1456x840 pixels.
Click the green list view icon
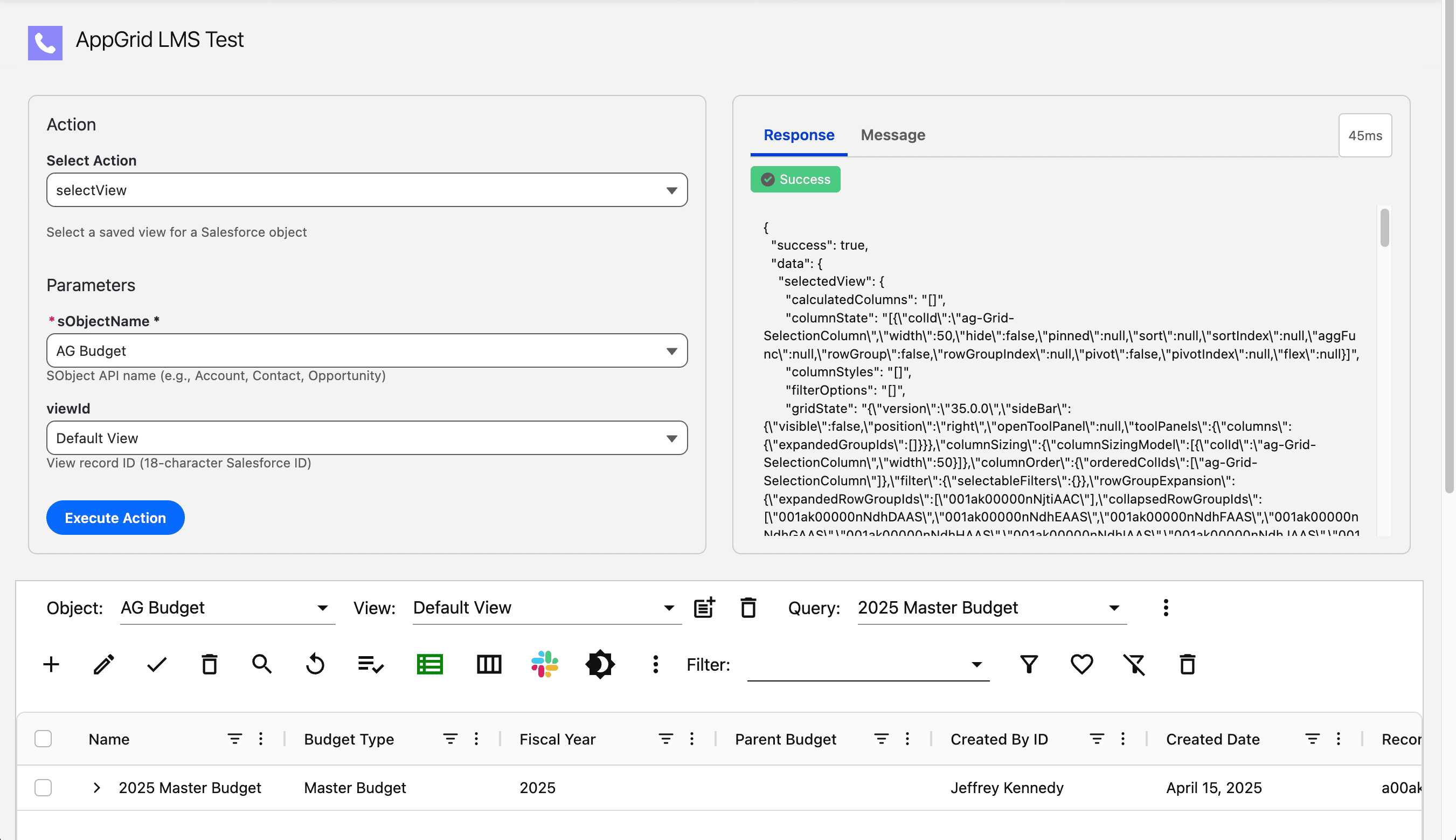[x=429, y=664]
